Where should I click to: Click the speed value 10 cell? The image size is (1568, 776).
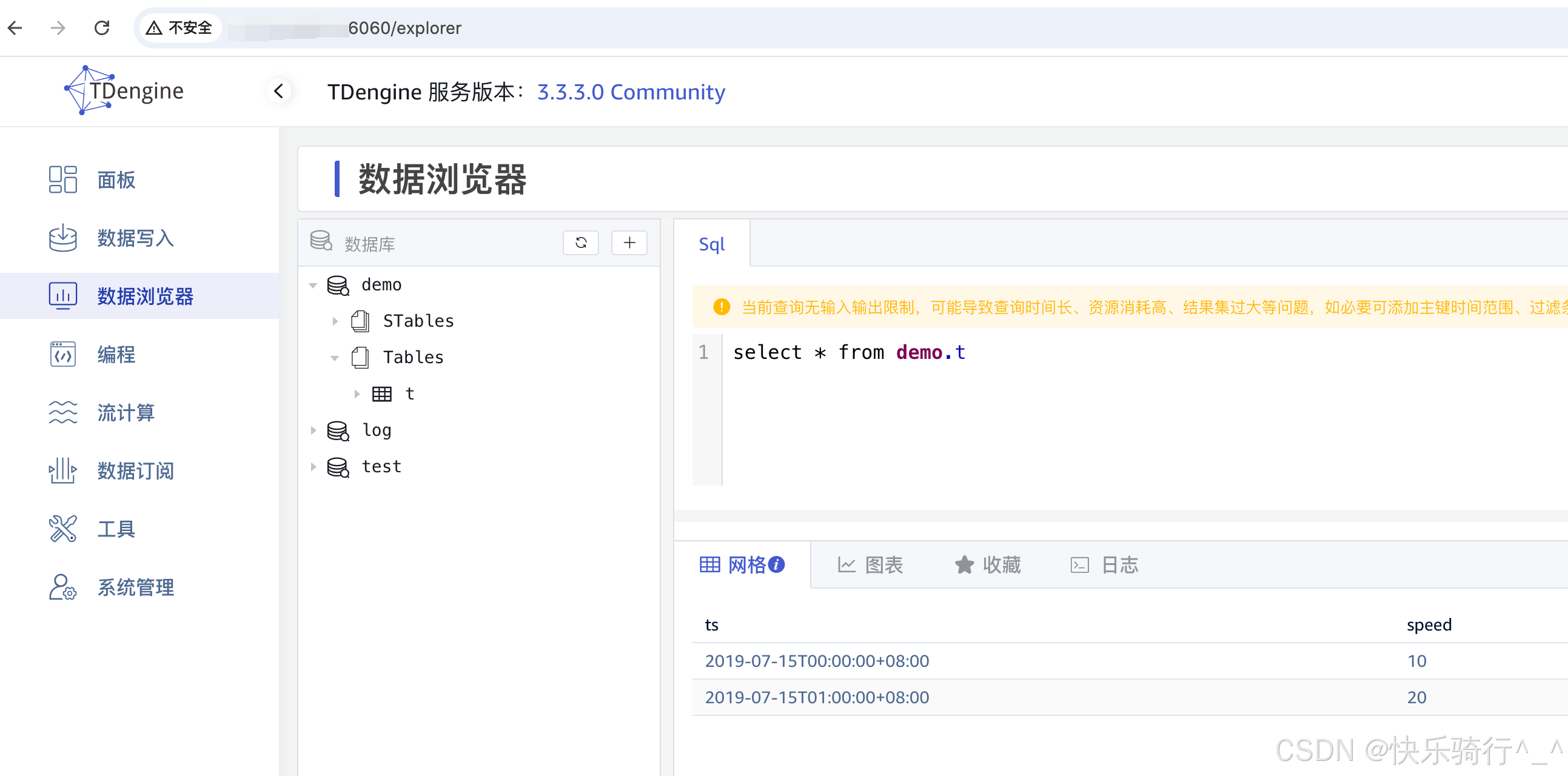[x=1416, y=661]
